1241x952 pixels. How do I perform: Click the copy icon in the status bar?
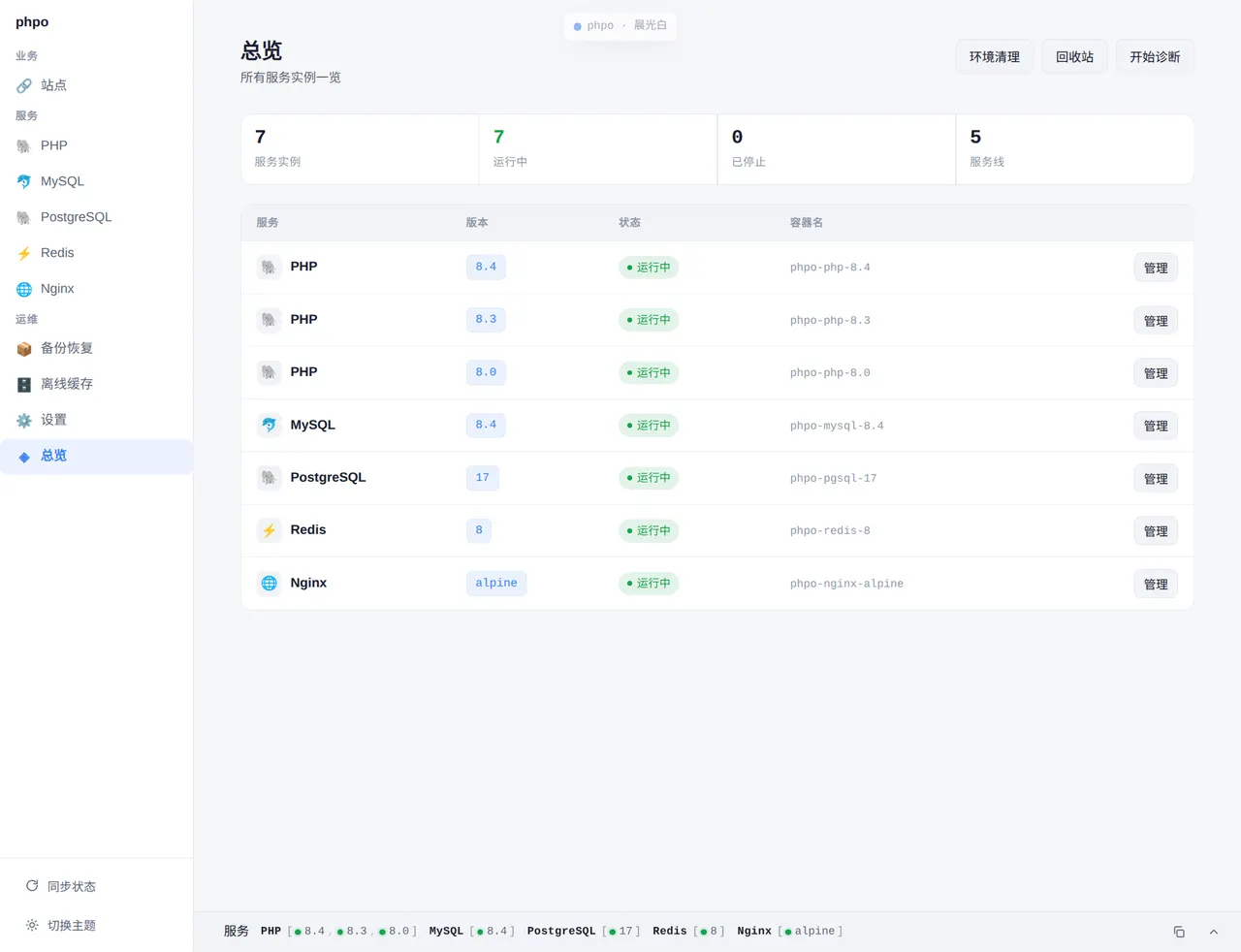pos(1179,932)
